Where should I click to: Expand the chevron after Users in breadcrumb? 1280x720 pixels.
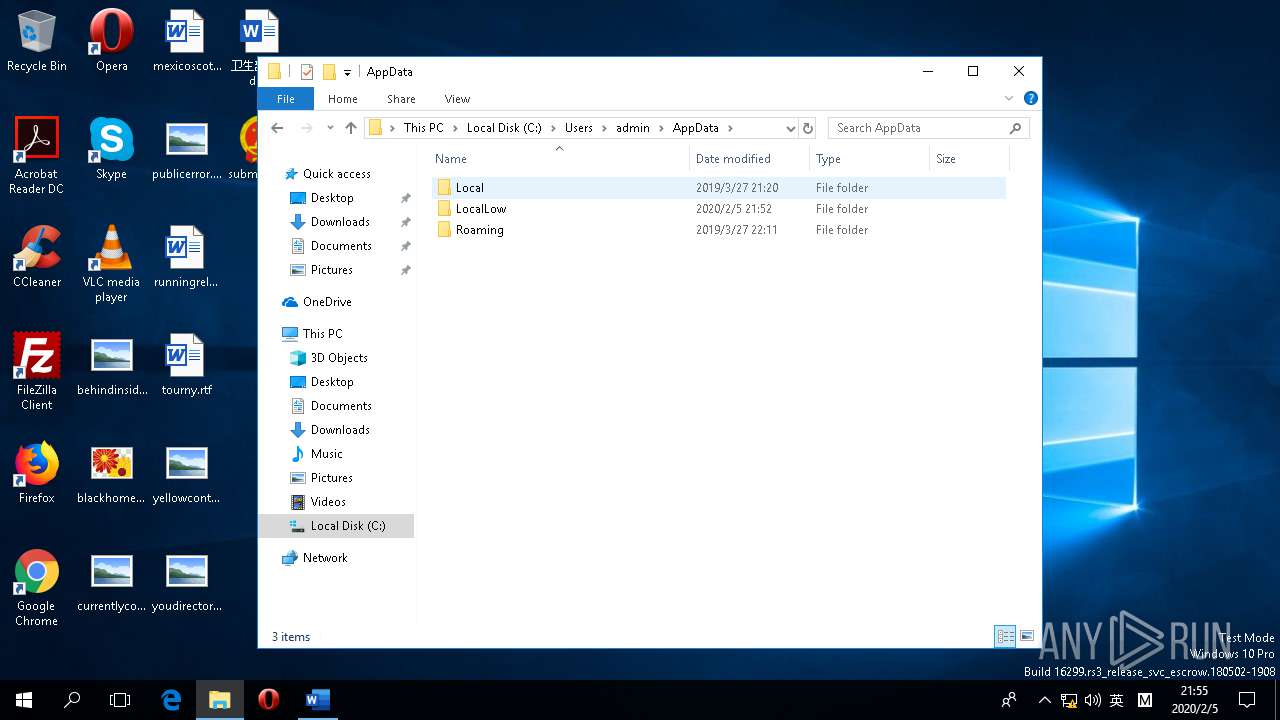click(x=604, y=128)
